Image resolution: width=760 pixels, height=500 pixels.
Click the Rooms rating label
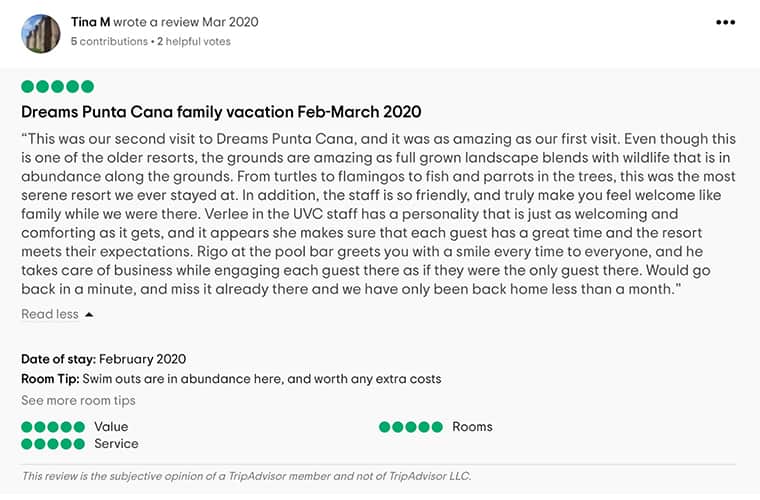click(x=472, y=426)
